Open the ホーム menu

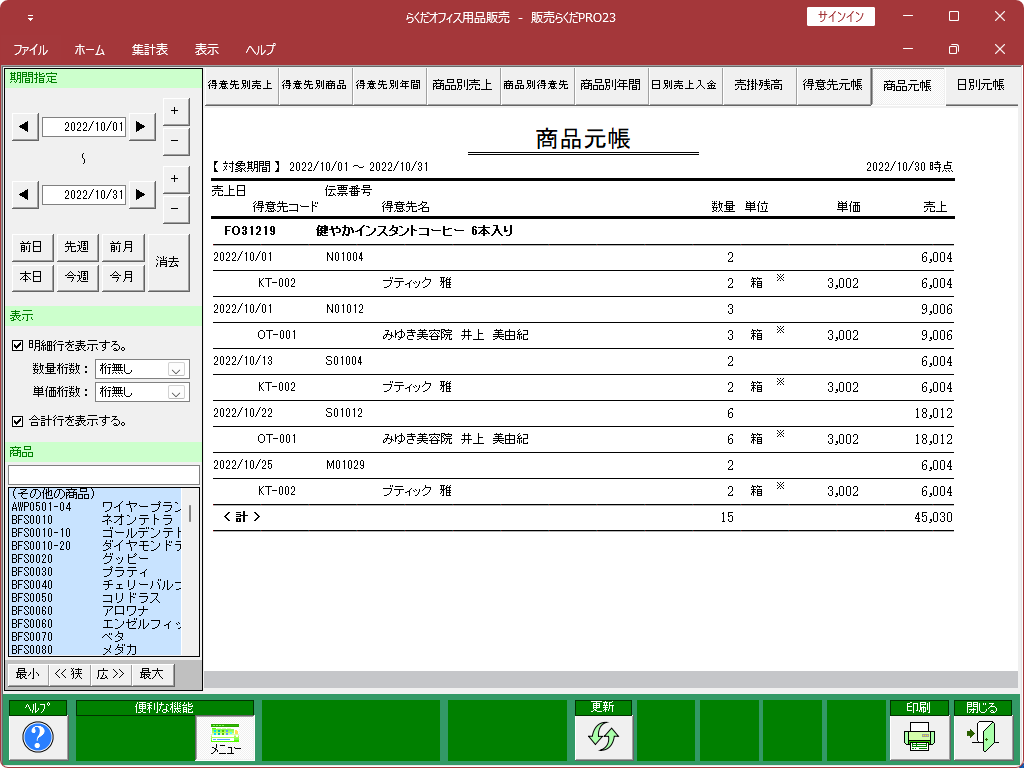pos(89,50)
